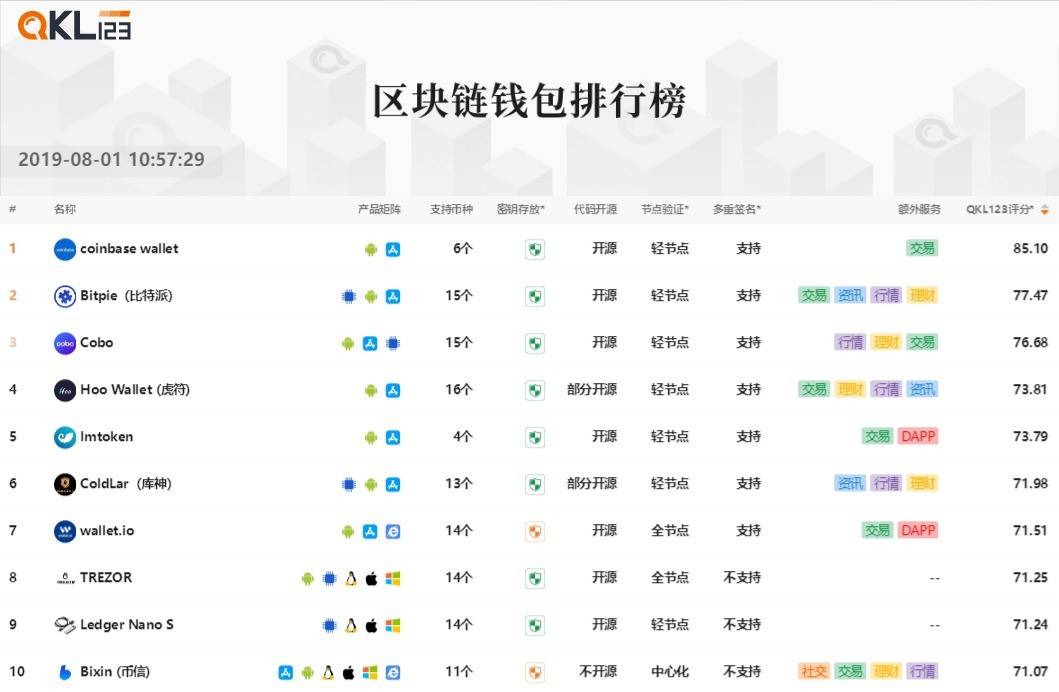Screen dimensions: 1059x692
Task: Click key storage shield in Imtoken row
Action: click(535, 437)
